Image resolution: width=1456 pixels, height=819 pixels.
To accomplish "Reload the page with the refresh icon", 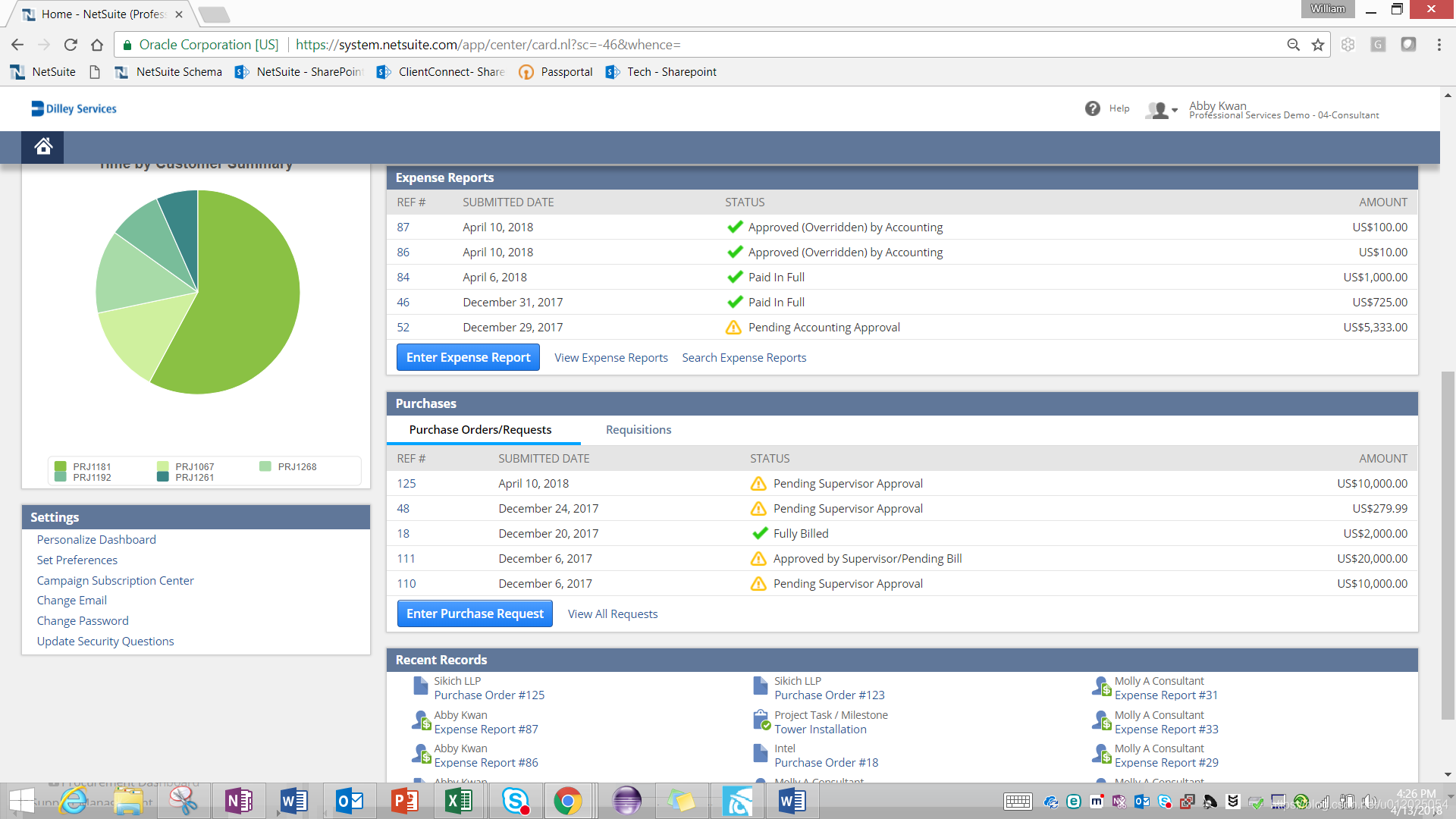I will point(71,45).
